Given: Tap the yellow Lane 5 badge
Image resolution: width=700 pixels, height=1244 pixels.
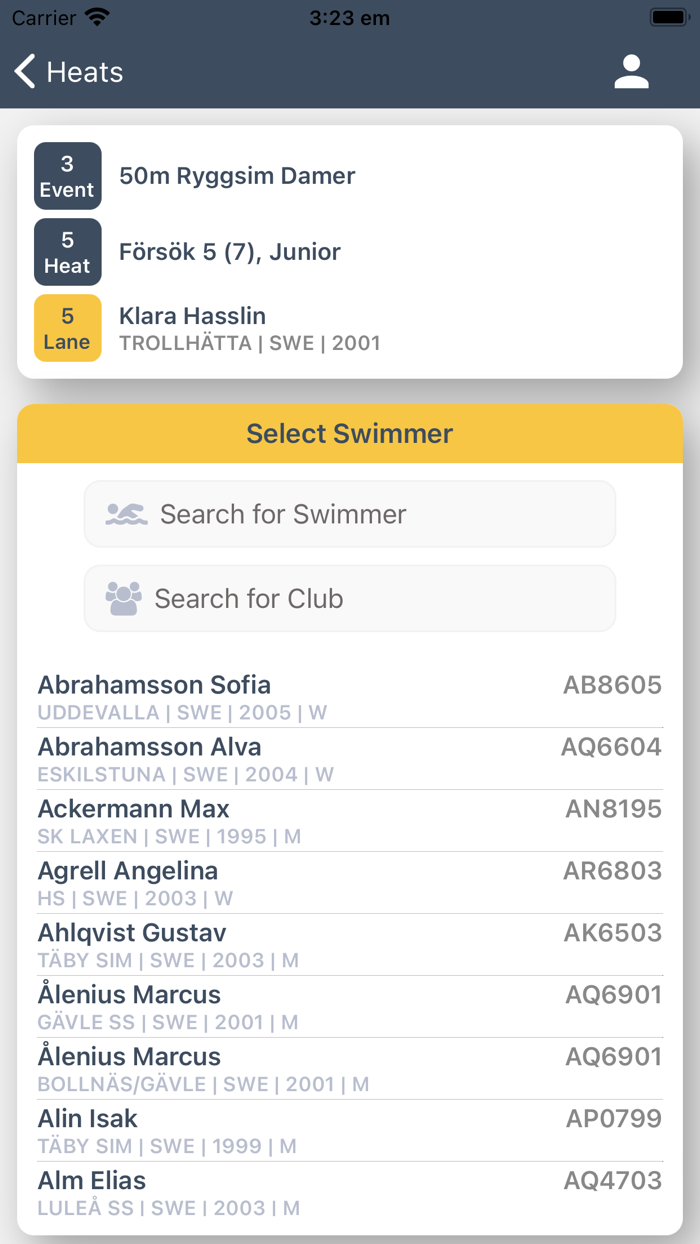Looking at the screenshot, I should 68,328.
